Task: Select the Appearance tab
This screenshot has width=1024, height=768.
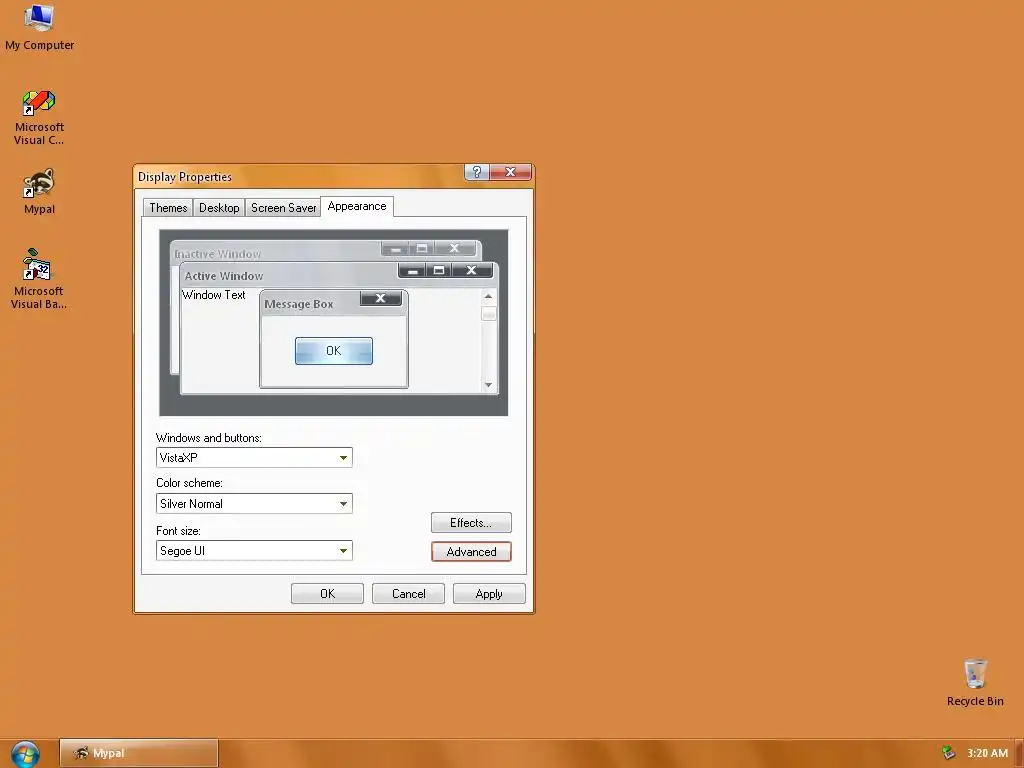Action: point(357,206)
